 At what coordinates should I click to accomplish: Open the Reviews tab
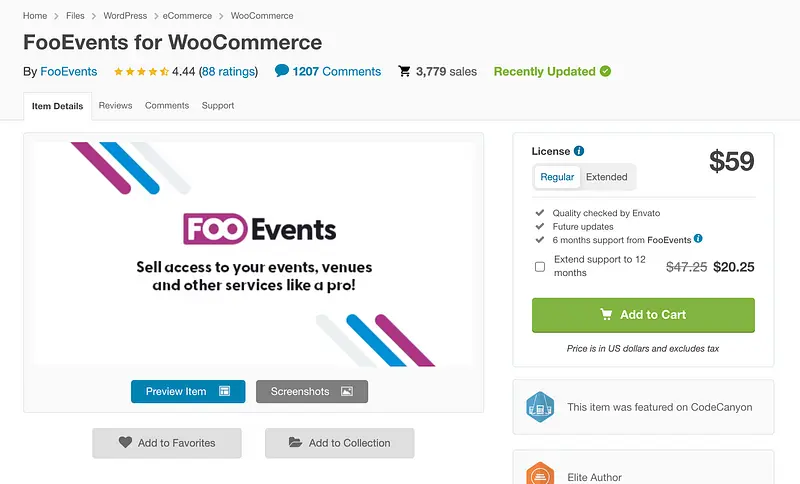tap(115, 106)
